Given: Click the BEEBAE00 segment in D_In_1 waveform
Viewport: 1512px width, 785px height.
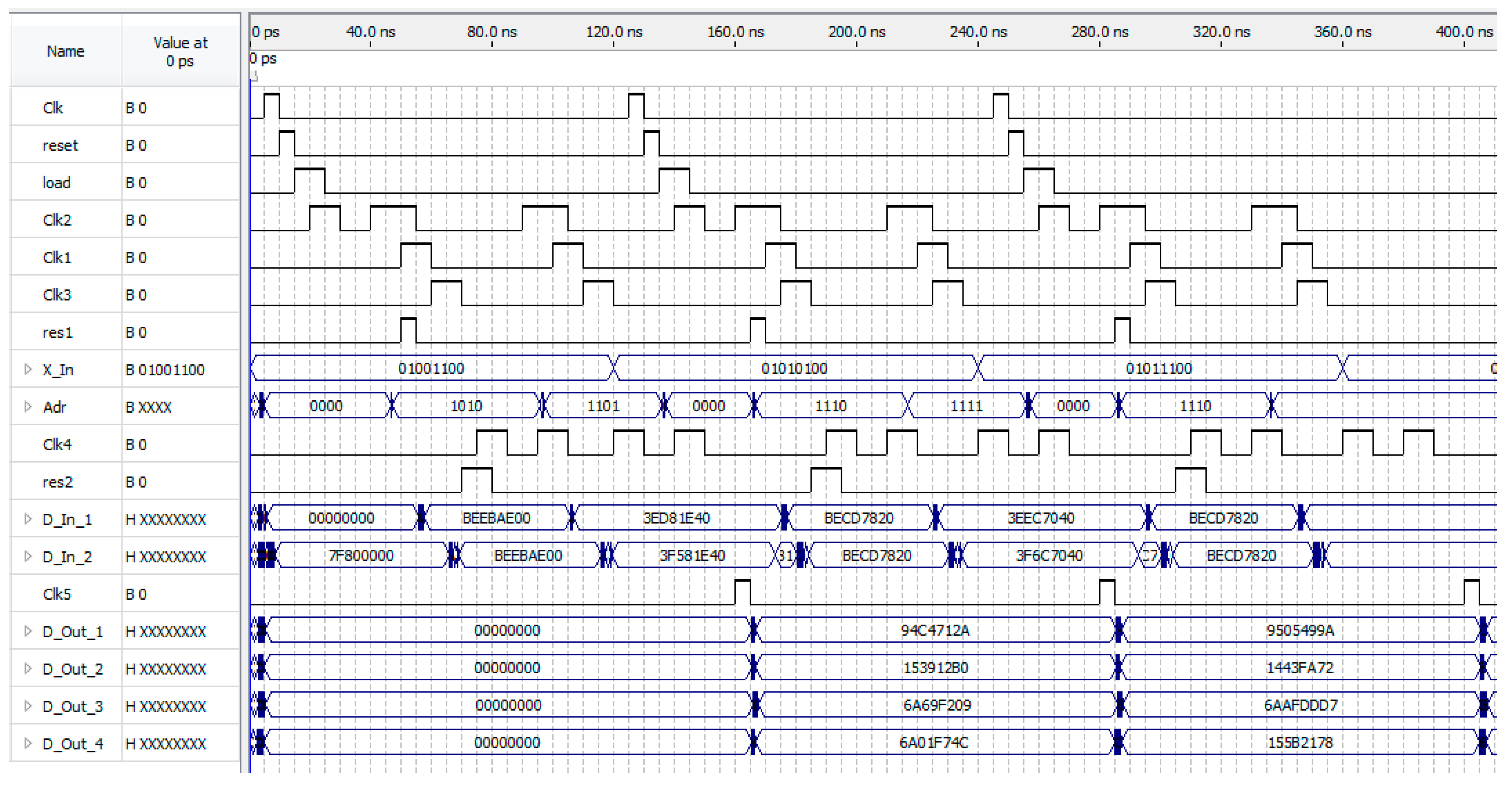Looking at the screenshot, I should click(x=496, y=519).
